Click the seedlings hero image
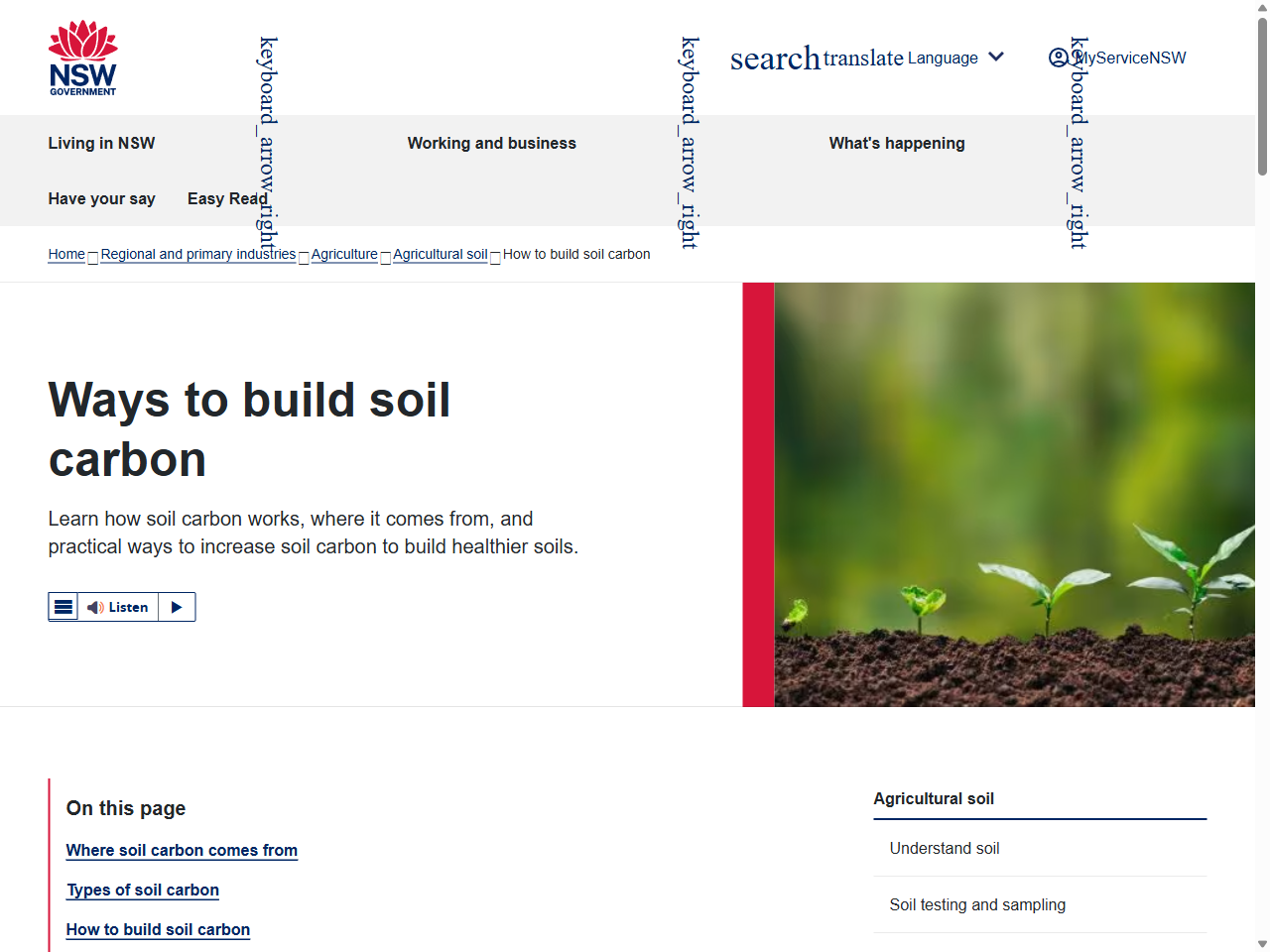 click(1014, 495)
